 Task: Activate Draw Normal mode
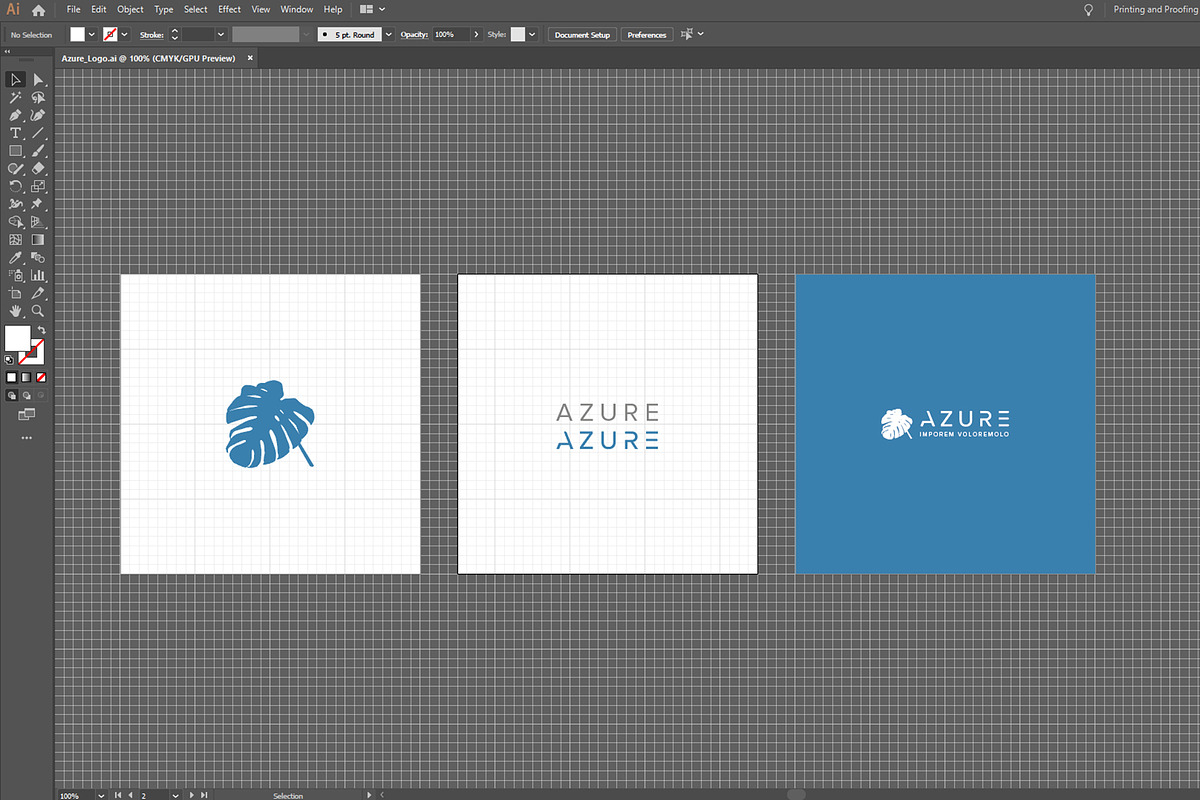[12, 396]
